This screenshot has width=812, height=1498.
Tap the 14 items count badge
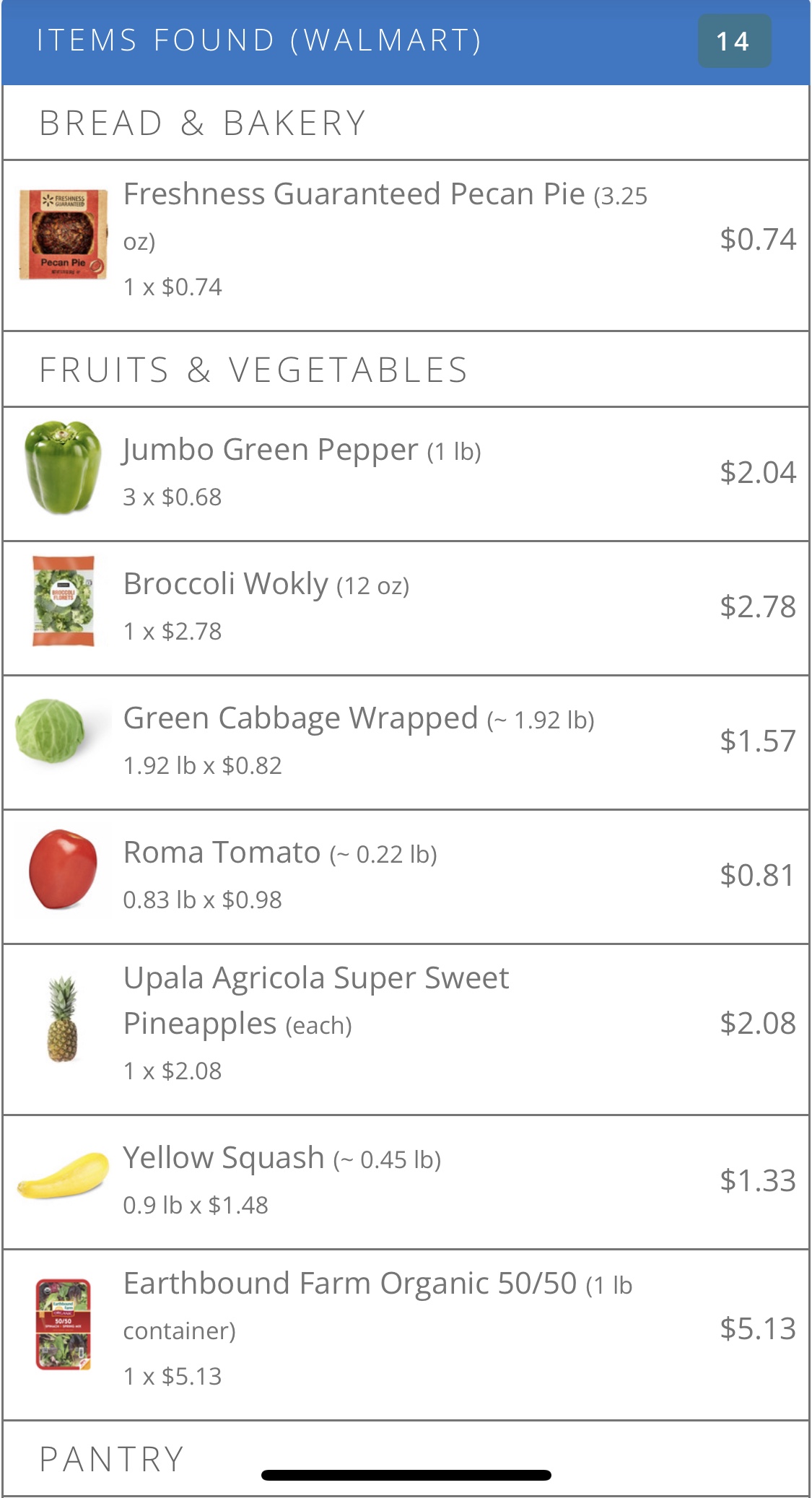click(733, 41)
